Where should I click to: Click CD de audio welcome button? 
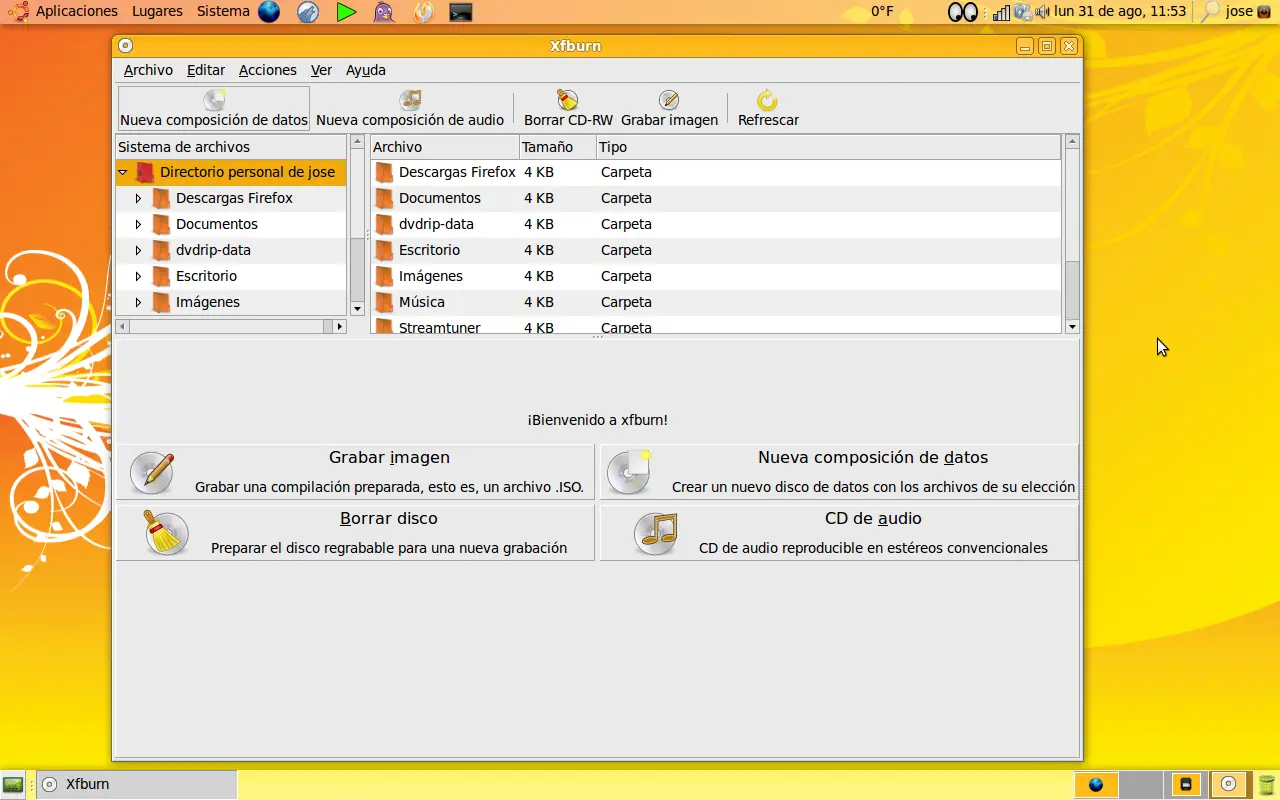pyautogui.click(x=839, y=533)
